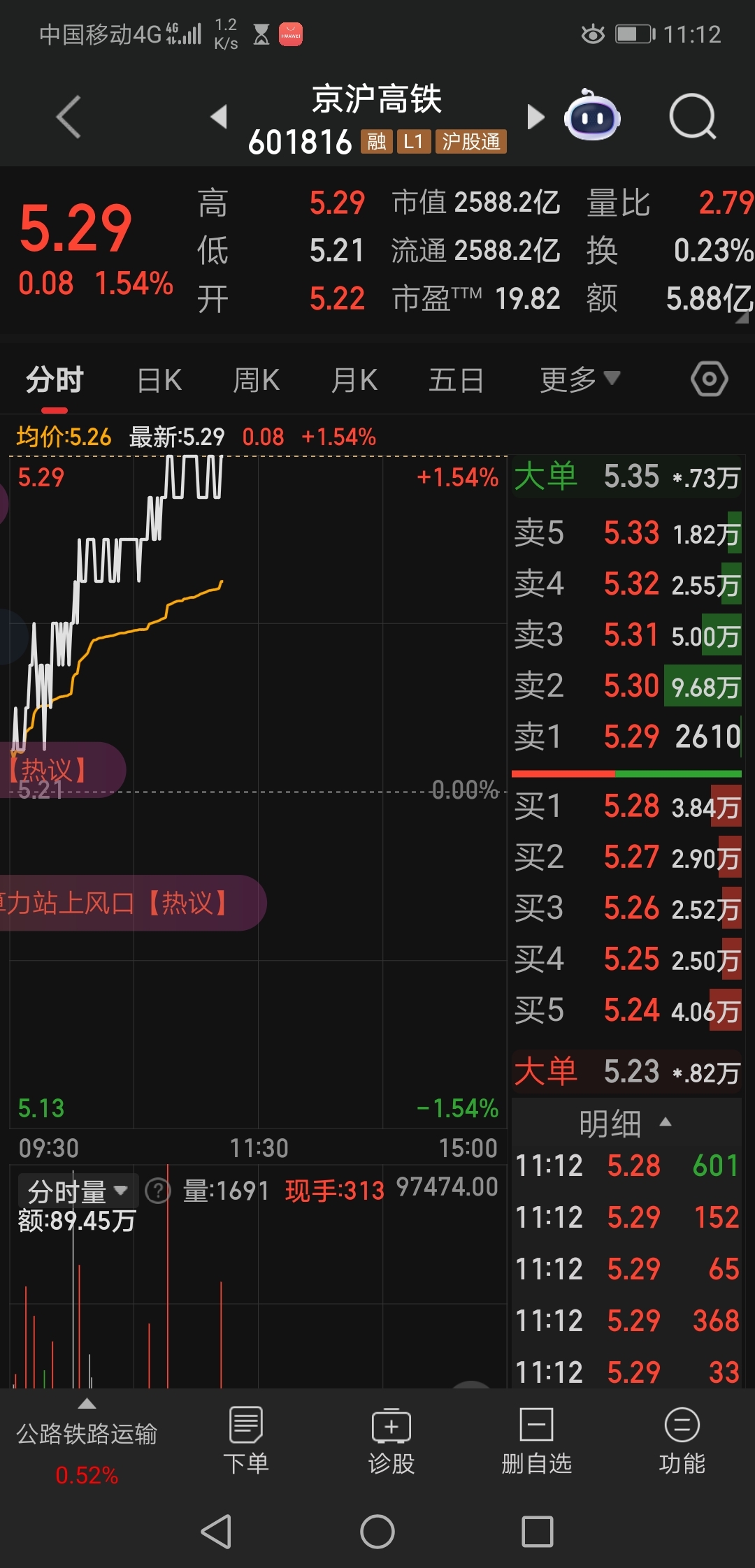This screenshot has width=755, height=1568.
Task: Tap 均价:5.26 label above chart
Action: point(64,437)
